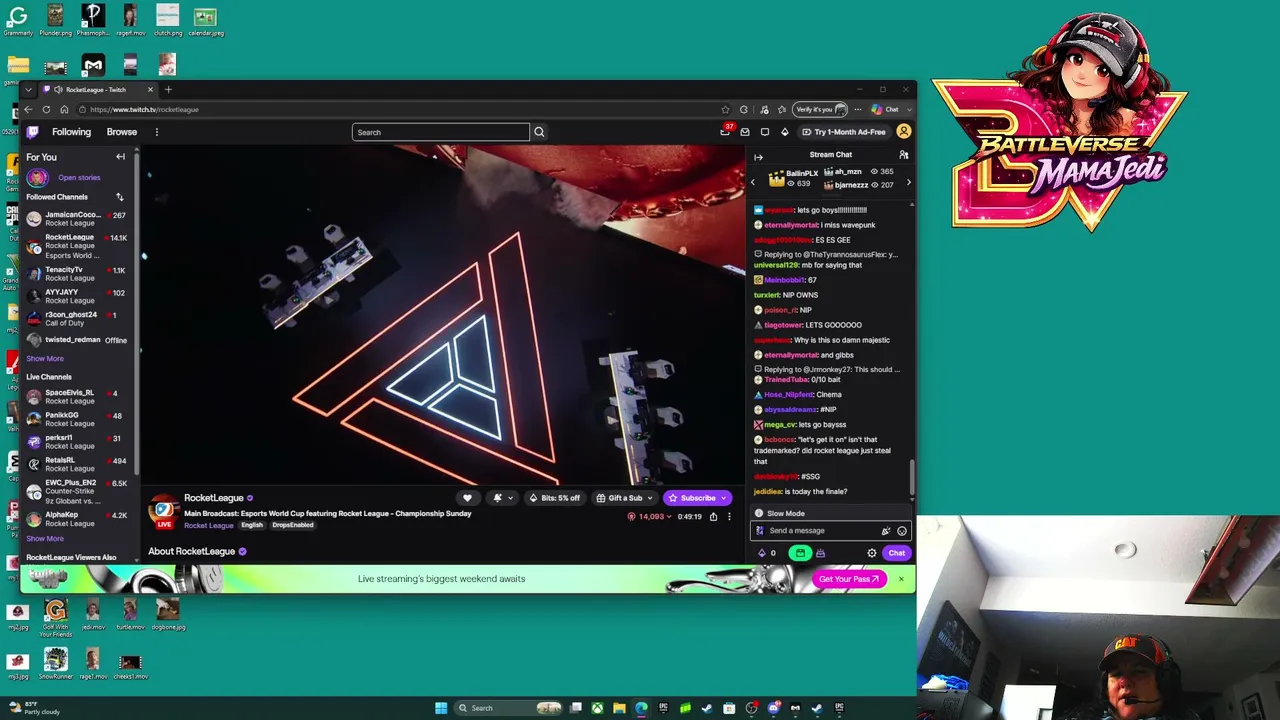Open File Explorer from the taskbar
Image resolution: width=1280 pixels, height=720 pixels.
pyautogui.click(x=619, y=708)
